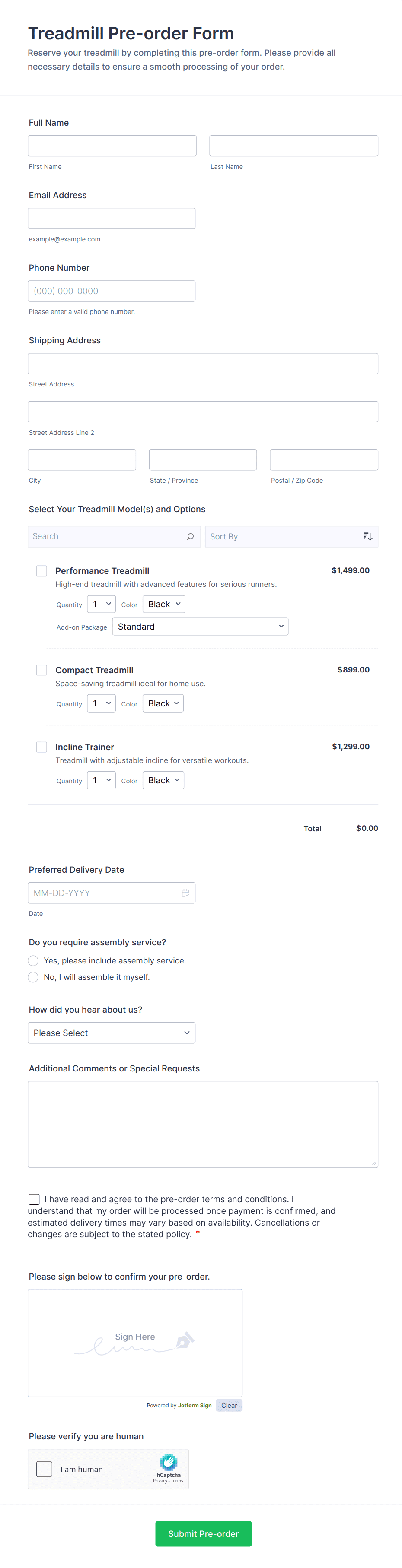Click the hCaptcha logo icon

click(168, 1462)
